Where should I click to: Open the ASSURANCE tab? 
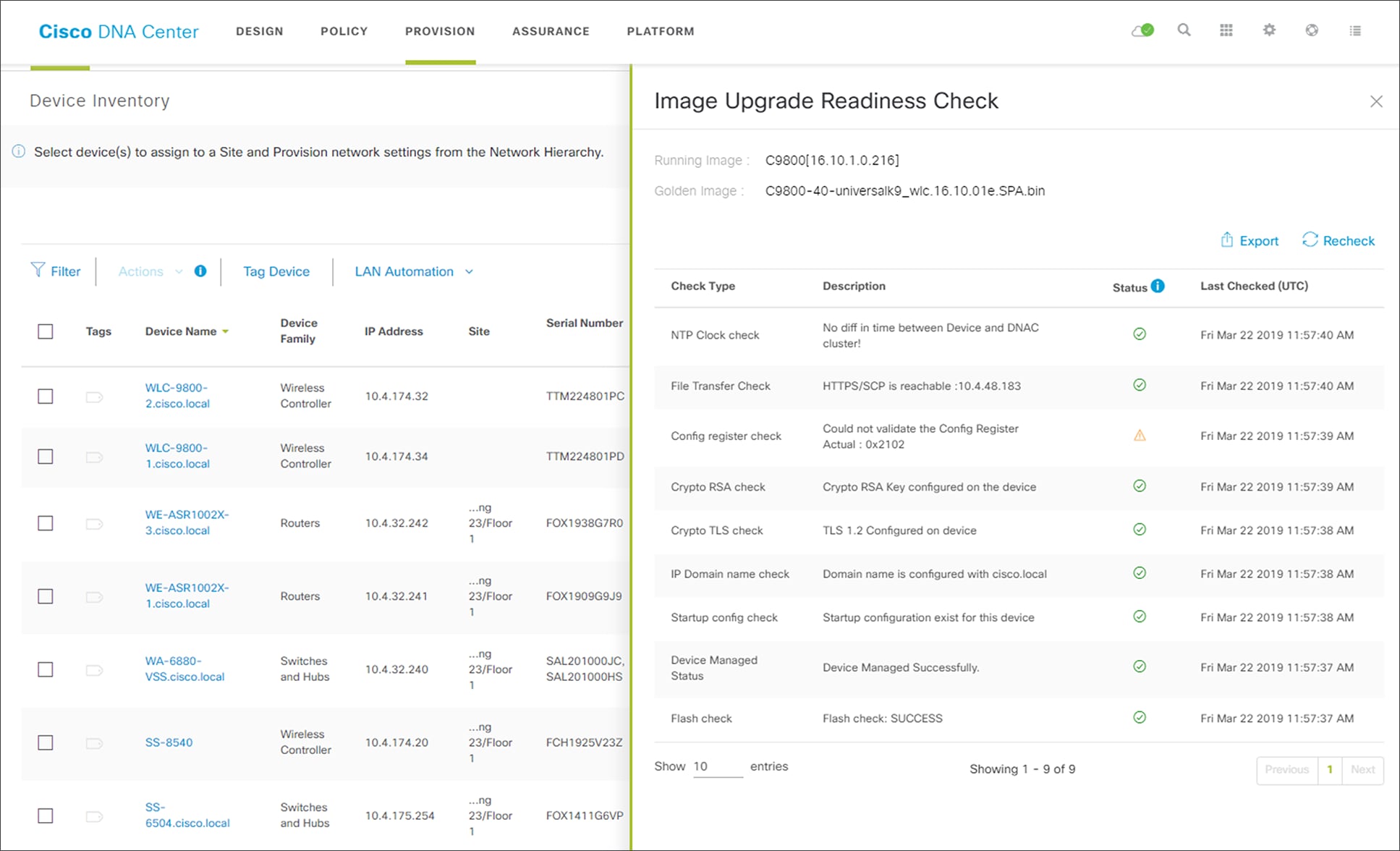point(551,31)
